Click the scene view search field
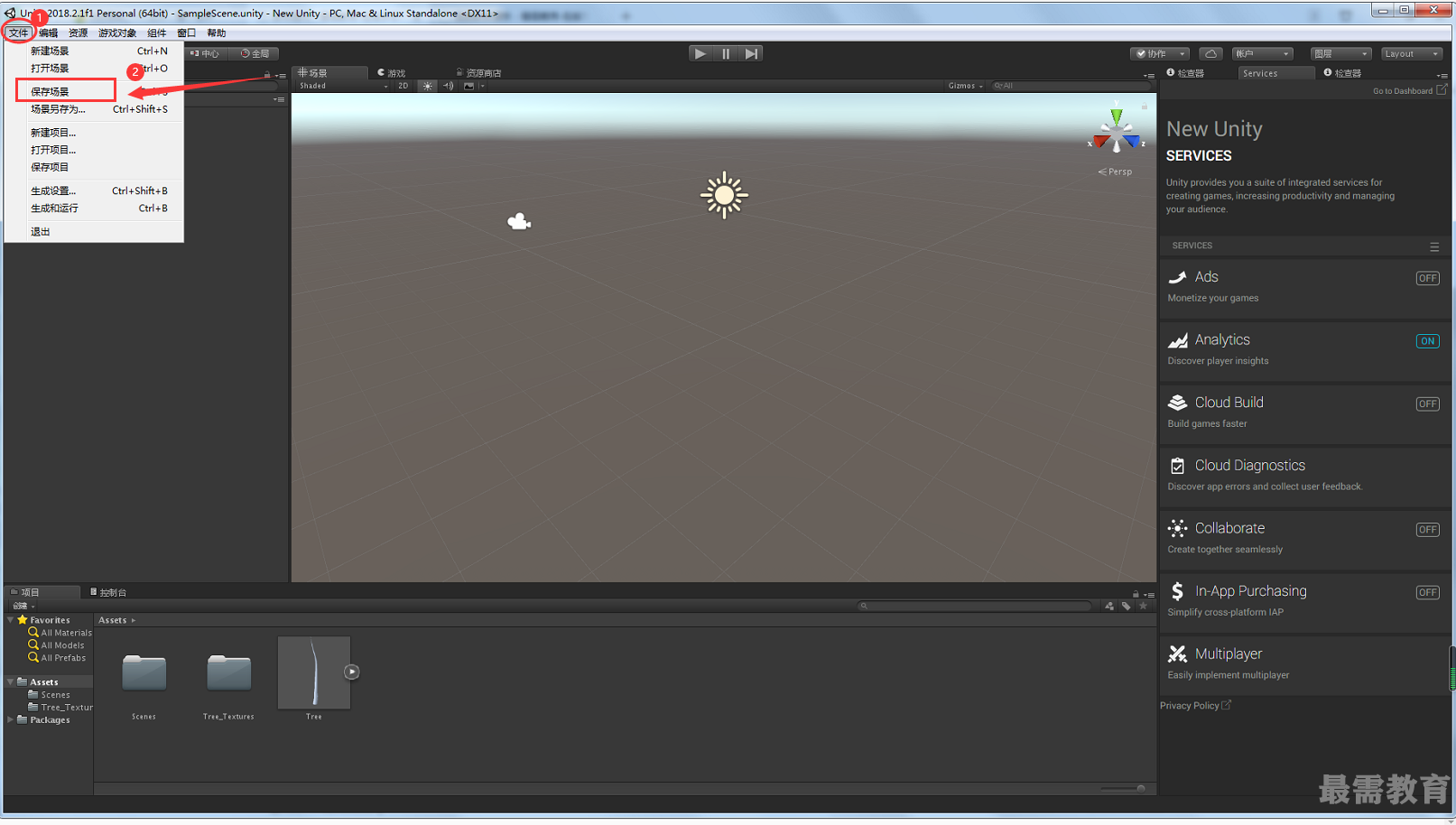Viewport: 1456px width, 825px height. pyautogui.click(x=1071, y=86)
